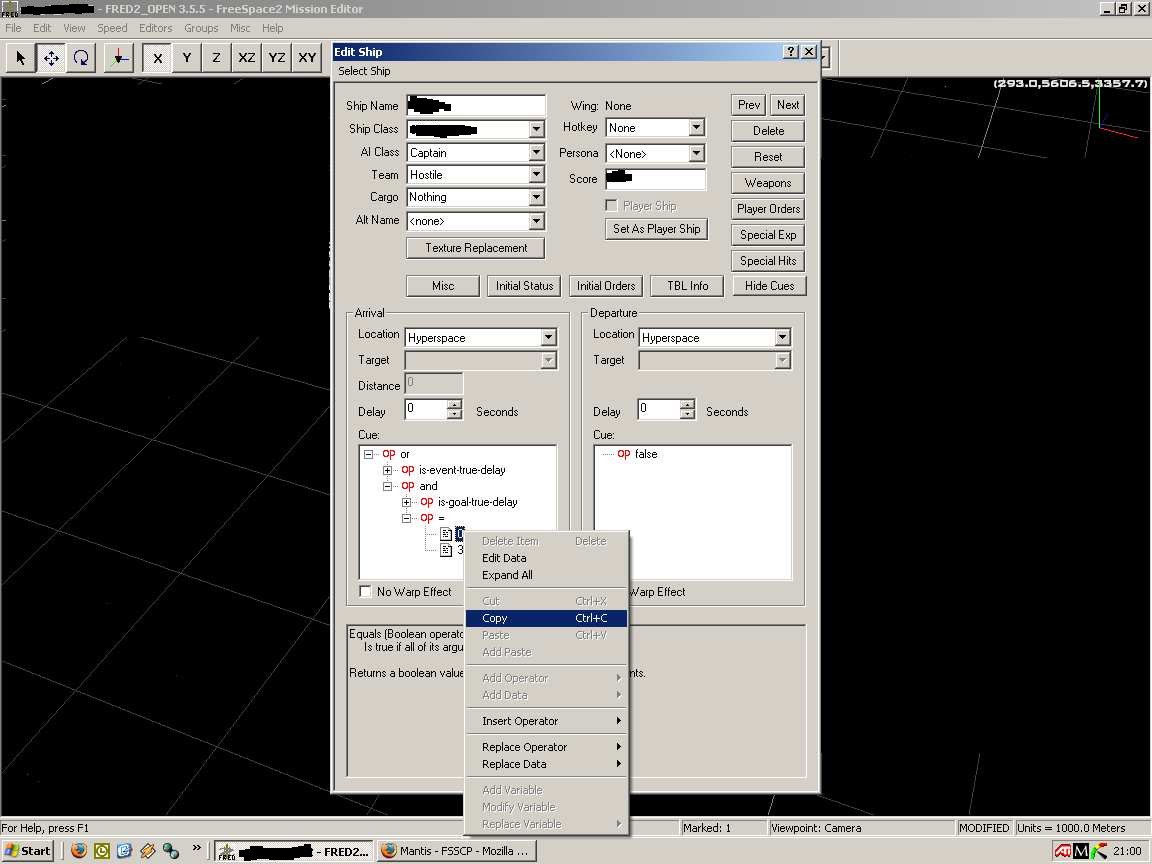Open green clock quick launch icon
The image size is (1152, 864).
101,851
